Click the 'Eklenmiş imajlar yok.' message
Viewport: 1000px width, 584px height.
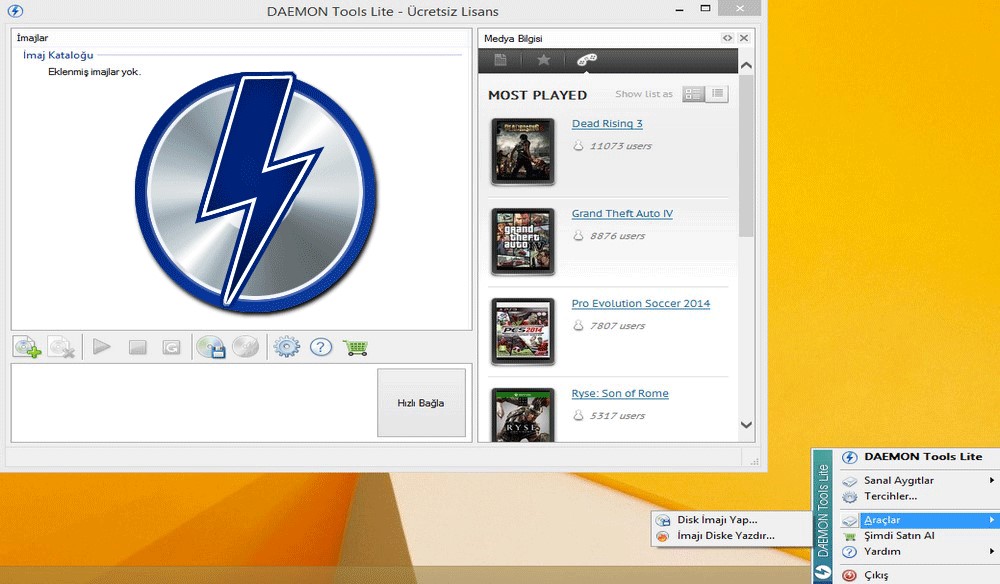[x=94, y=72]
